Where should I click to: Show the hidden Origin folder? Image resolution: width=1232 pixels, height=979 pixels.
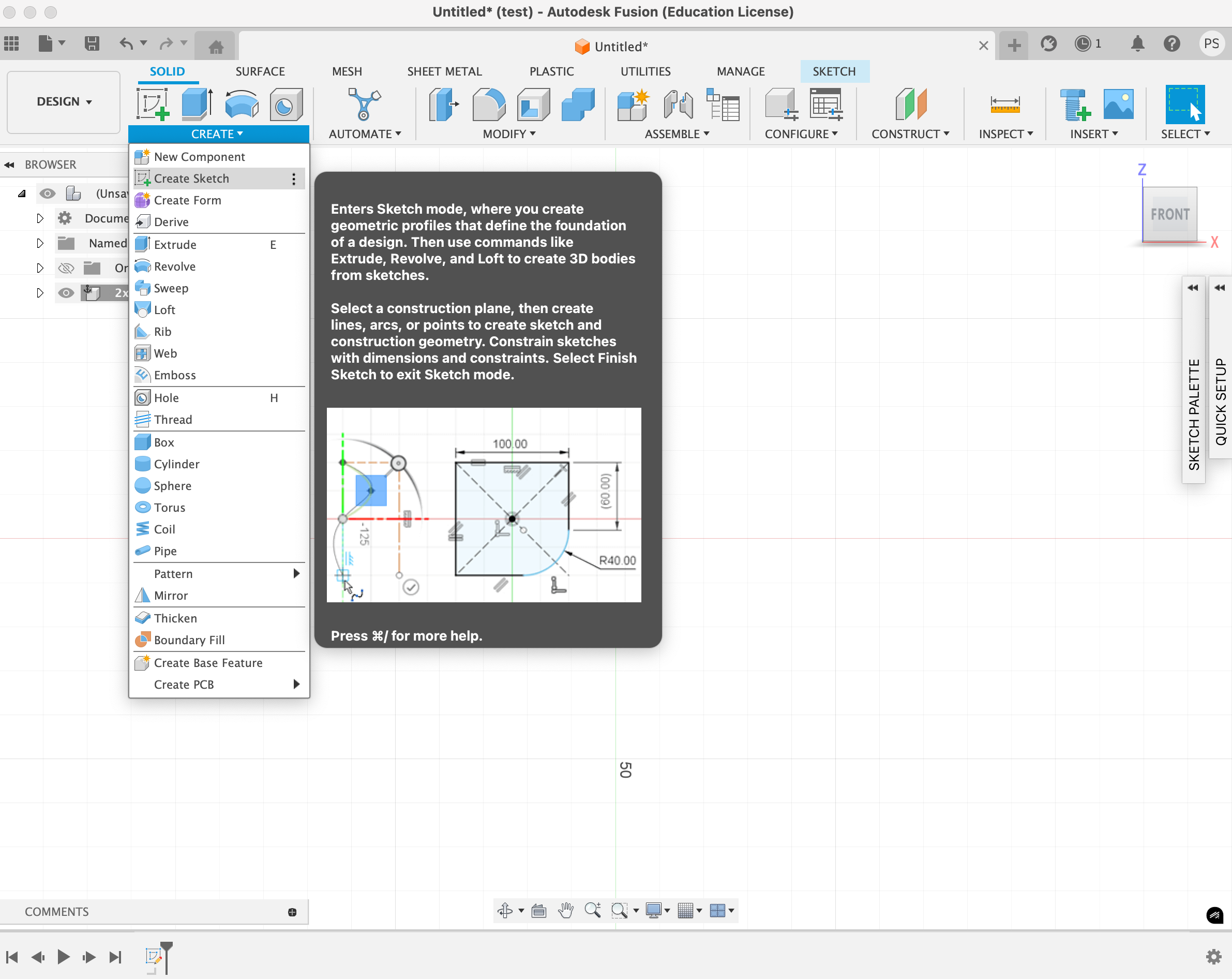pos(66,268)
